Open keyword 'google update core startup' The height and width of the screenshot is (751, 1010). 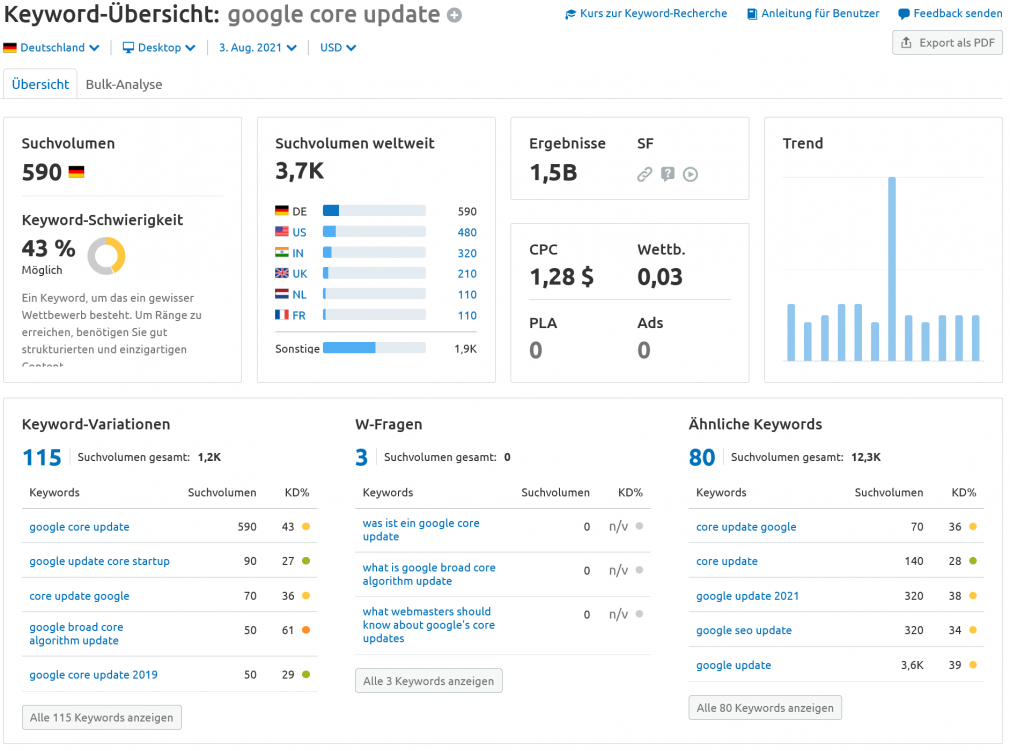coord(99,561)
